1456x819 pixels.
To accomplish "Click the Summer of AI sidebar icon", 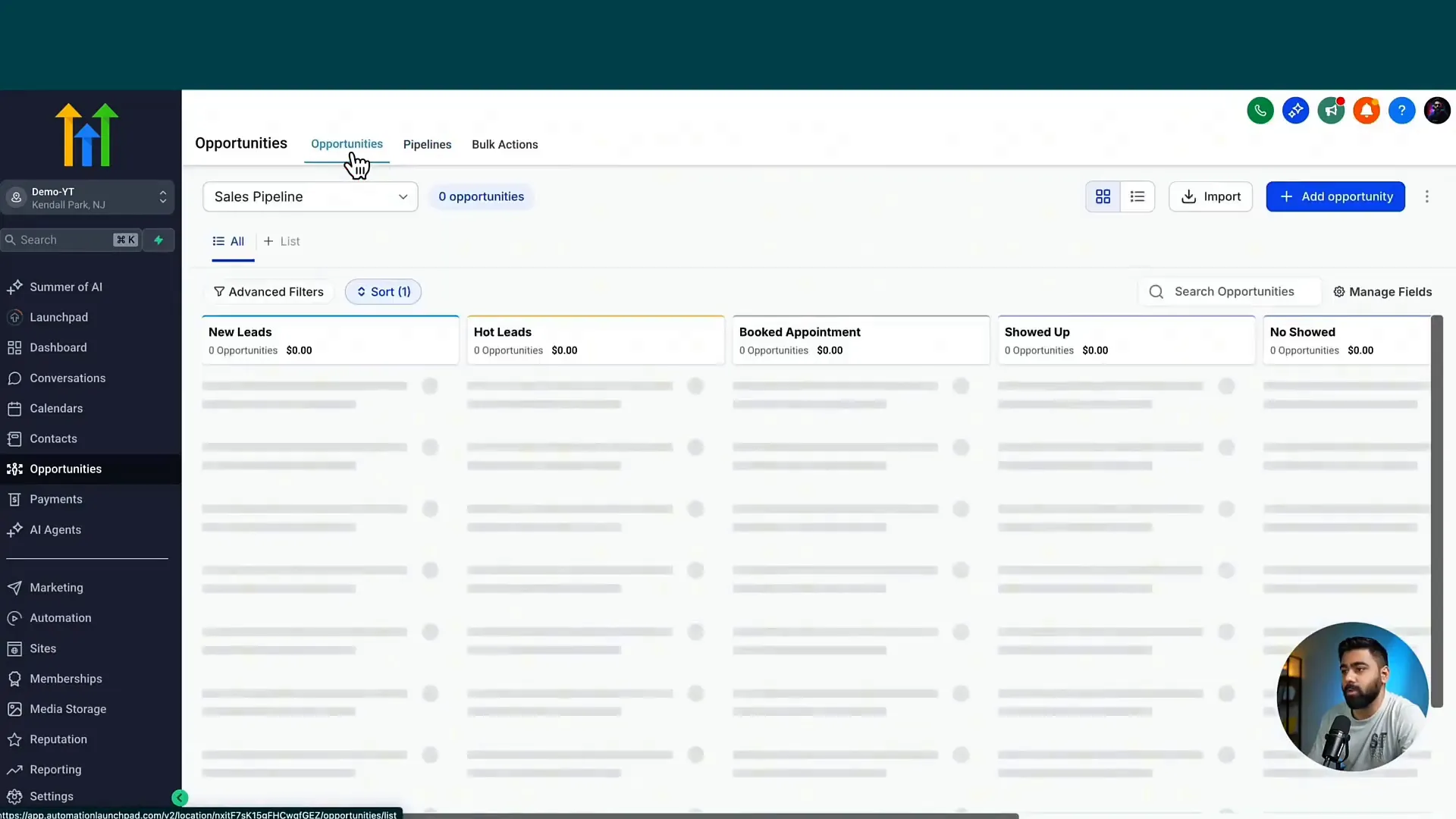I will click(14, 287).
